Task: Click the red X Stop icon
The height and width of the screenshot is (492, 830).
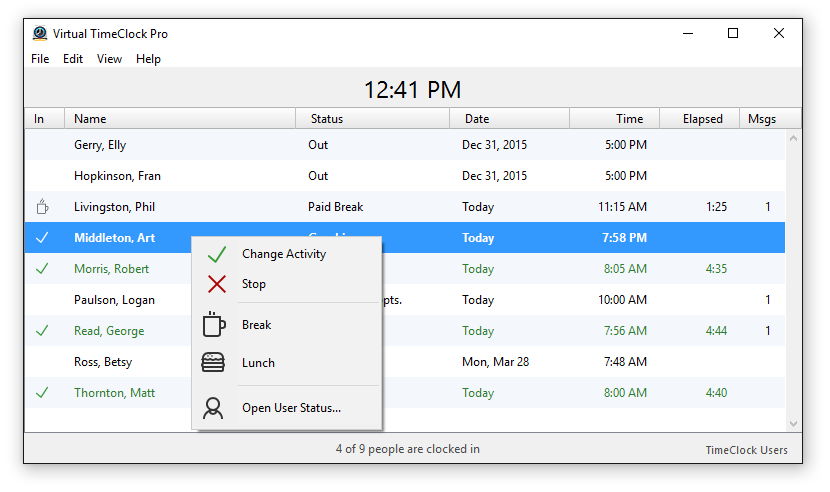Action: point(217,284)
